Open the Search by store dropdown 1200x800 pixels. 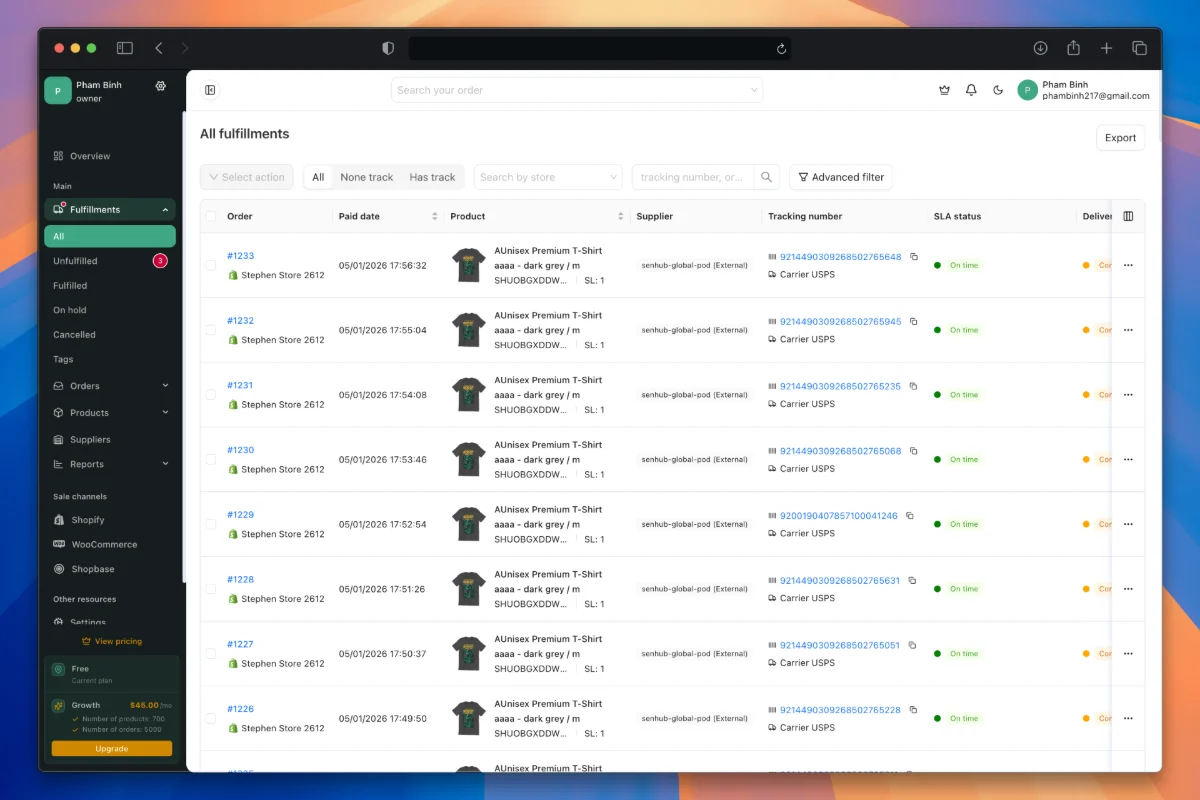[547, 177]
